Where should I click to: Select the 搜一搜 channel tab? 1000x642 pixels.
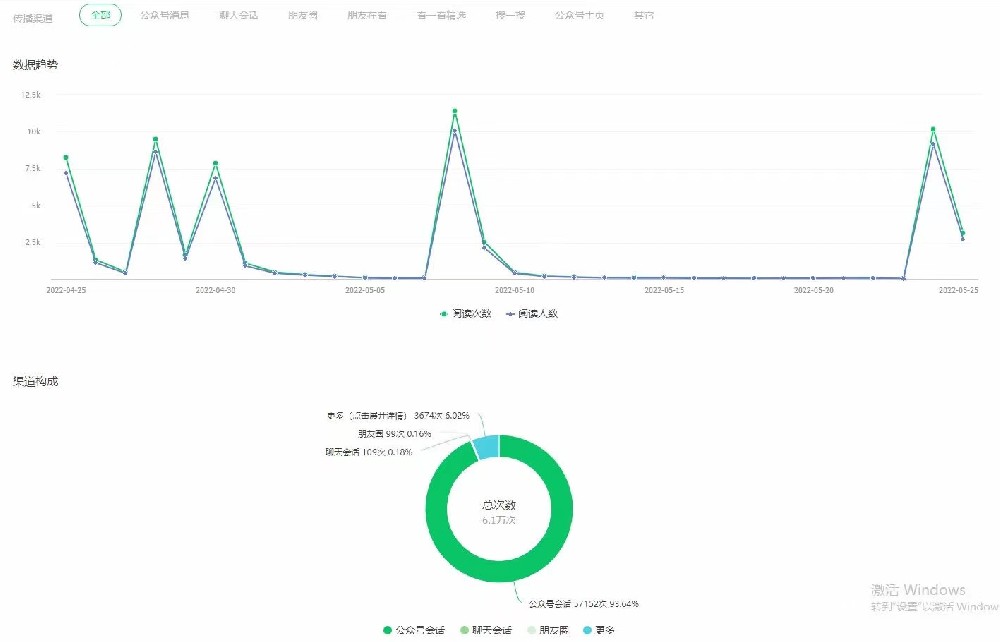pos(510,16)
